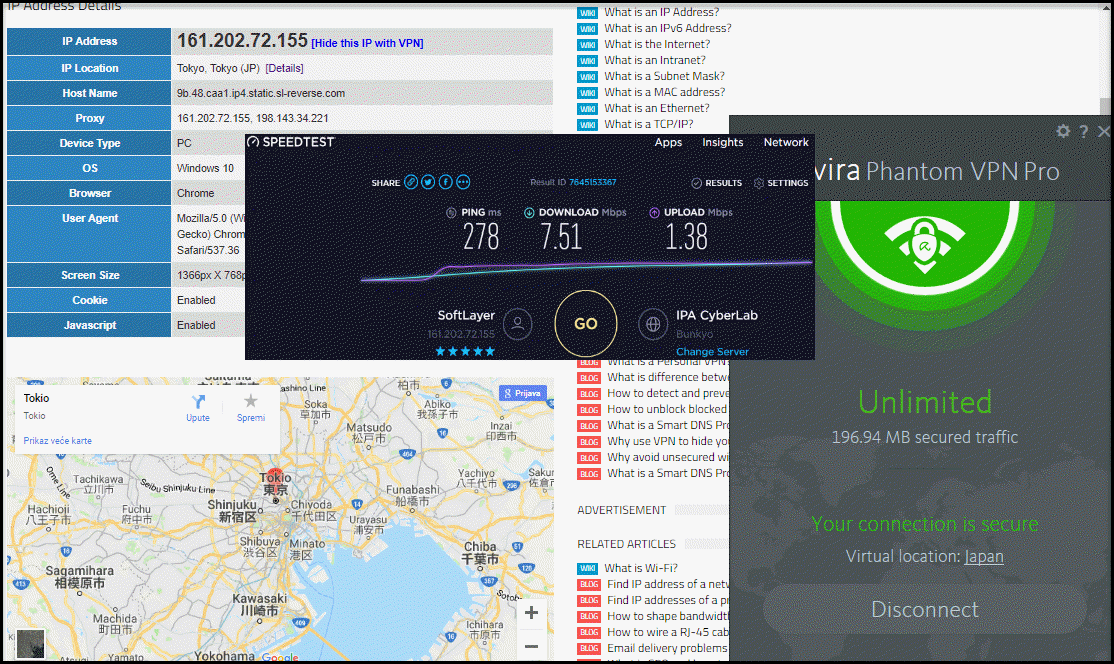Click the upload speed value 1.38
1114x664 pixels.
(686, 237)
